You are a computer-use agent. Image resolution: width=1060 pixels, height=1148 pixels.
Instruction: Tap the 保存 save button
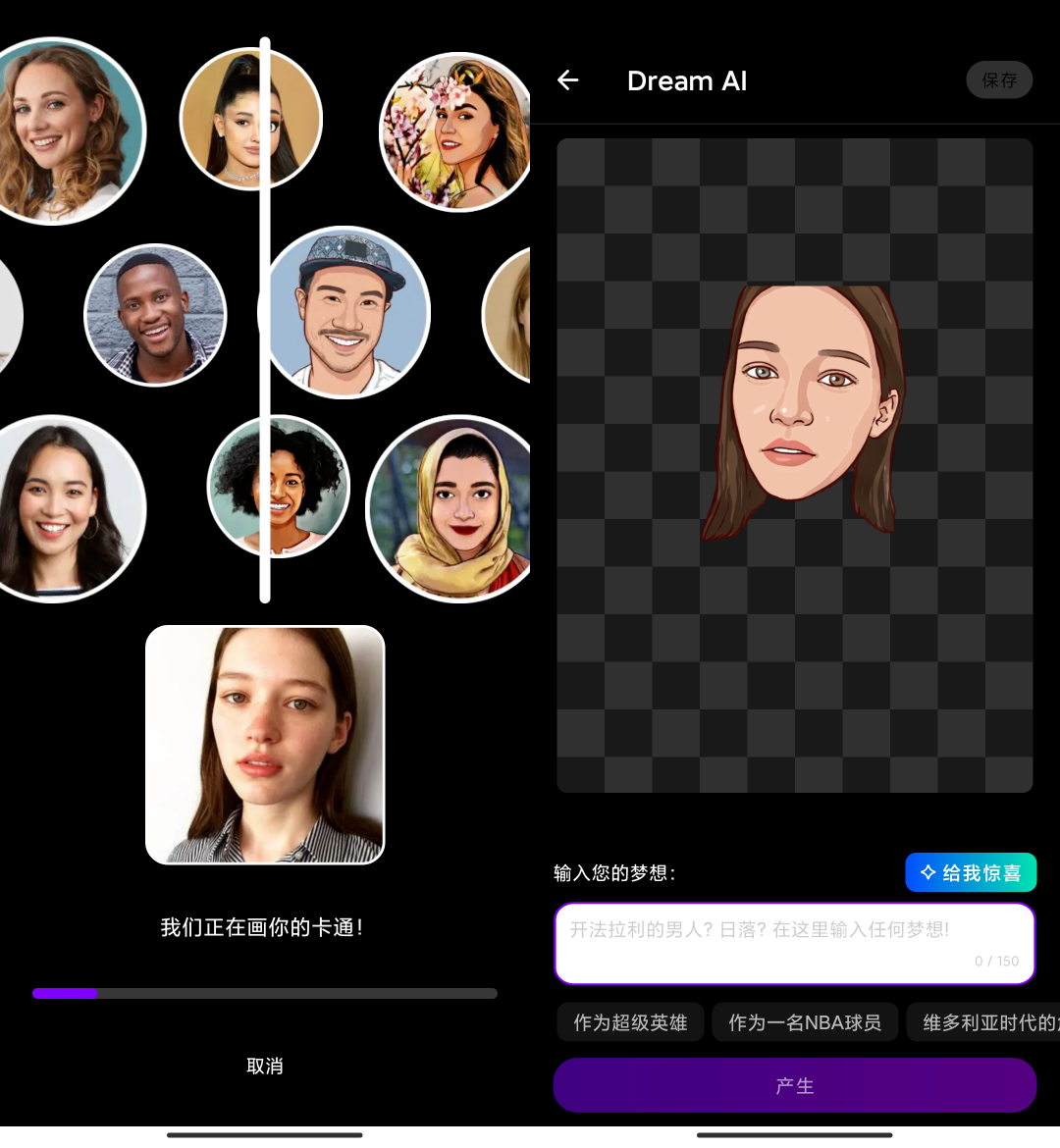(x=999, y=79)
